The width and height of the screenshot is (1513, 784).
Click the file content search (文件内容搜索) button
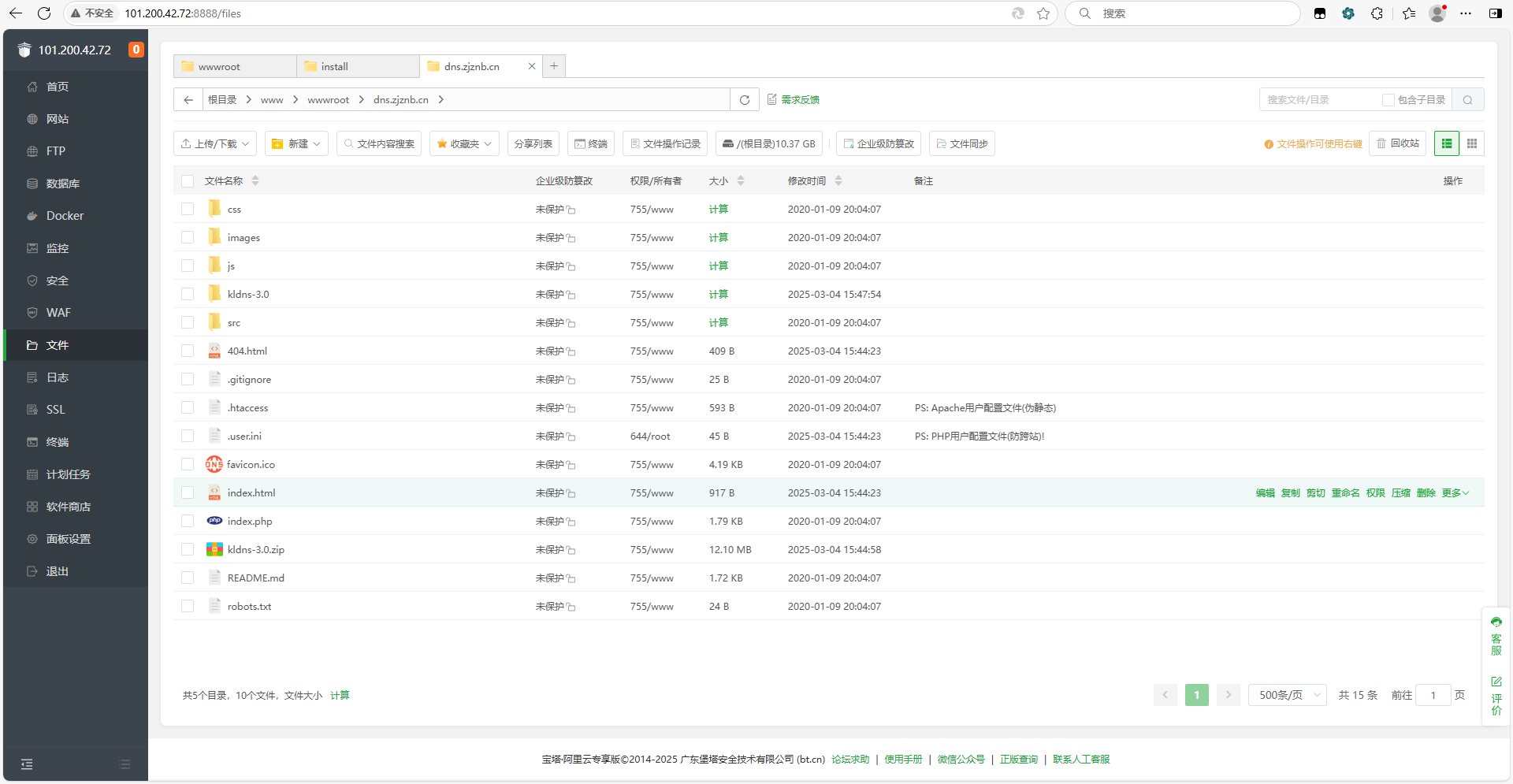pyautogui.click(x=379, y=143)
